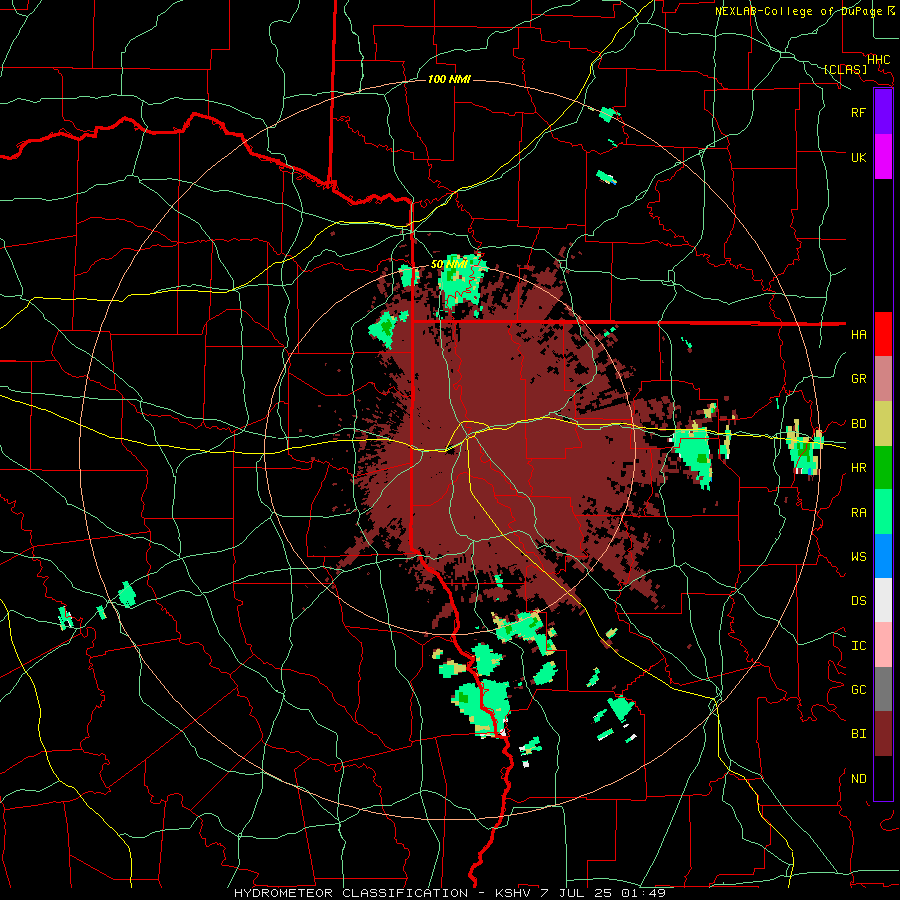The width and height of the screenshot is (900, 900).
Task: Click the magenta UK legend color swatch
Action: 883,157
